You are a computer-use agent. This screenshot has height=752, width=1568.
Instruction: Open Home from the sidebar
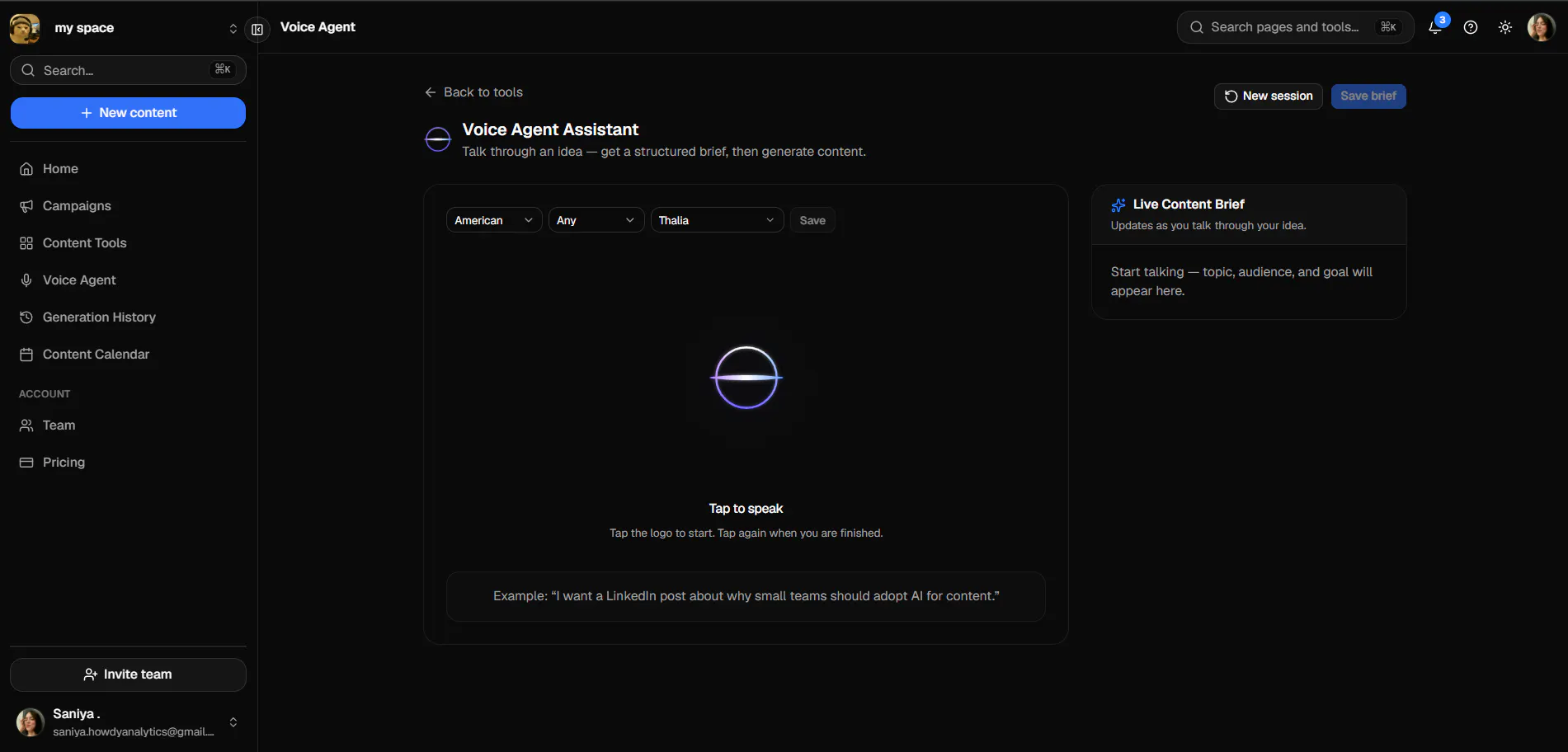click(x=128, y=169)
